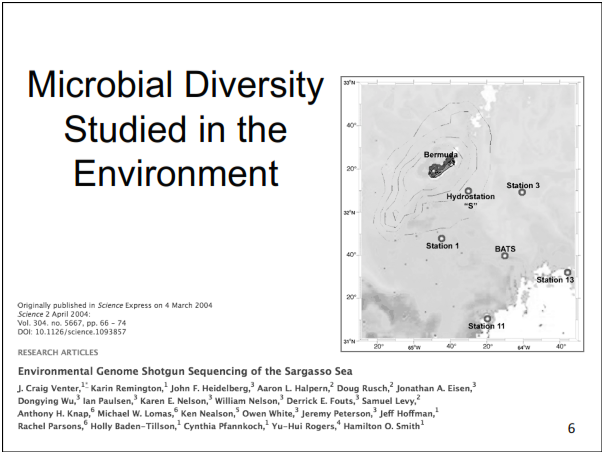
Task: Click the slide title 'Microbial Diversity'
Action: [x=175, y=85]
